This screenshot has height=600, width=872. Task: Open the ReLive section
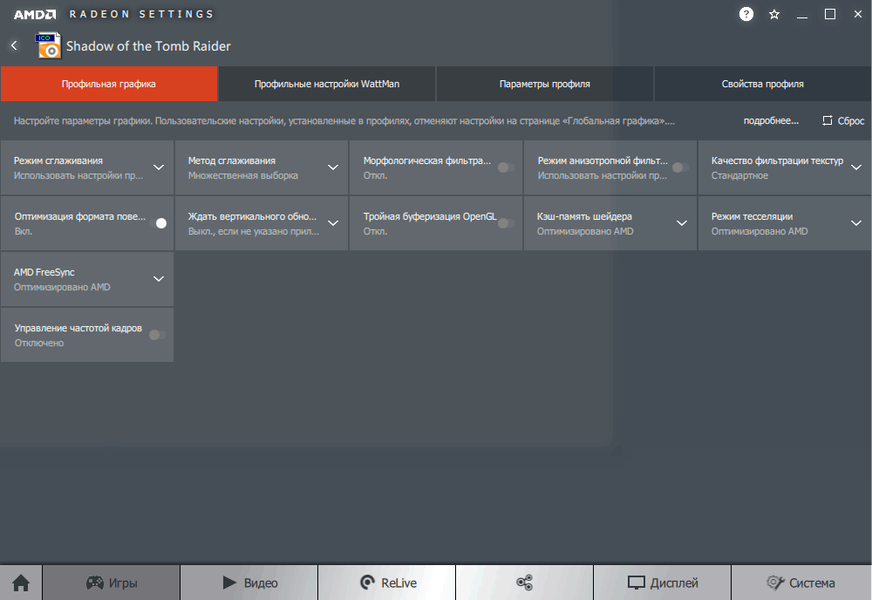(387, 583)
